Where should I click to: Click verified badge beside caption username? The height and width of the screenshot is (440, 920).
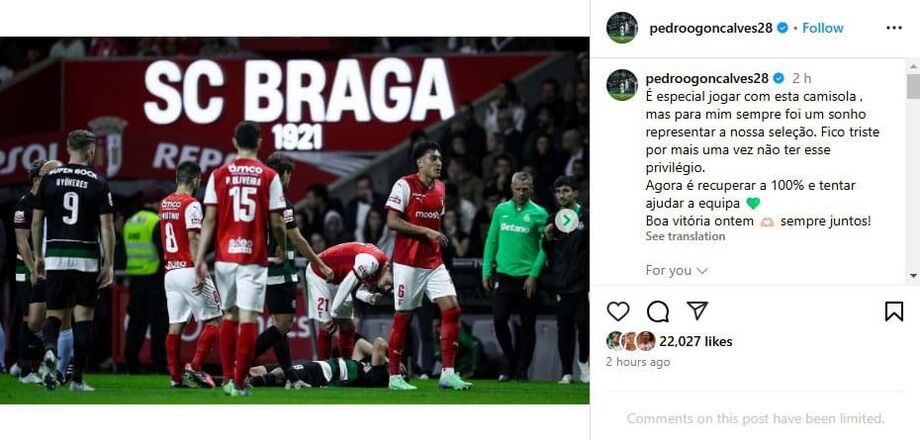(778, 78)
